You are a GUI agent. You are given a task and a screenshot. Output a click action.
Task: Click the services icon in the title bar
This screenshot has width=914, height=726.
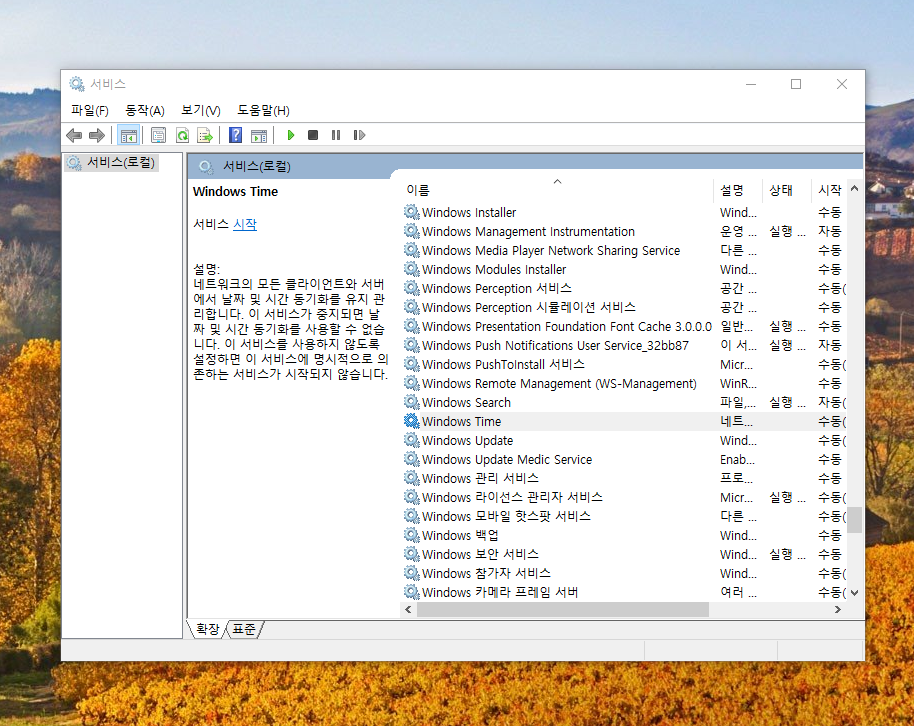click(x=76, y=84)
